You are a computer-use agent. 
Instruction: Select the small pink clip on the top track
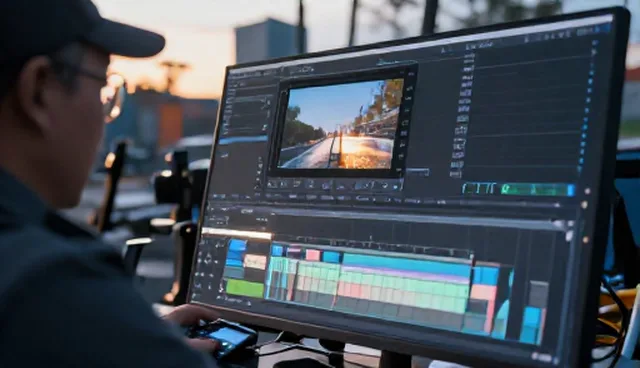pos(313,255)
